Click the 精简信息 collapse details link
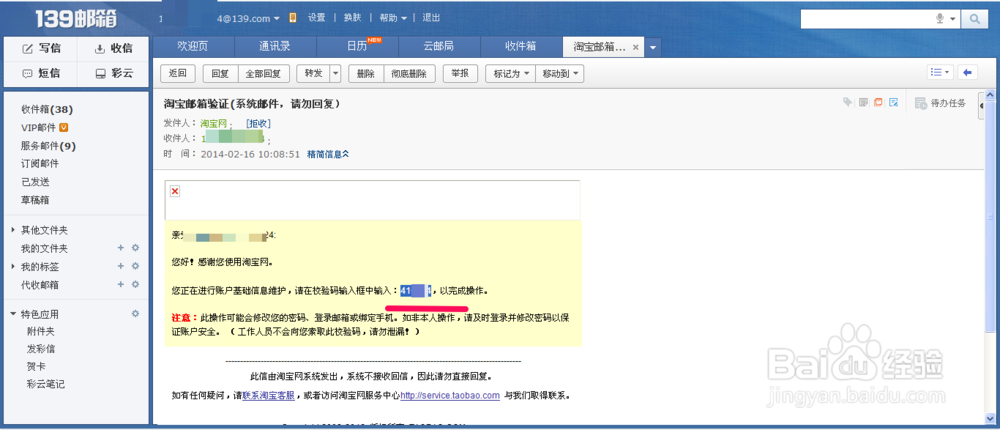 tap(328, 154)
